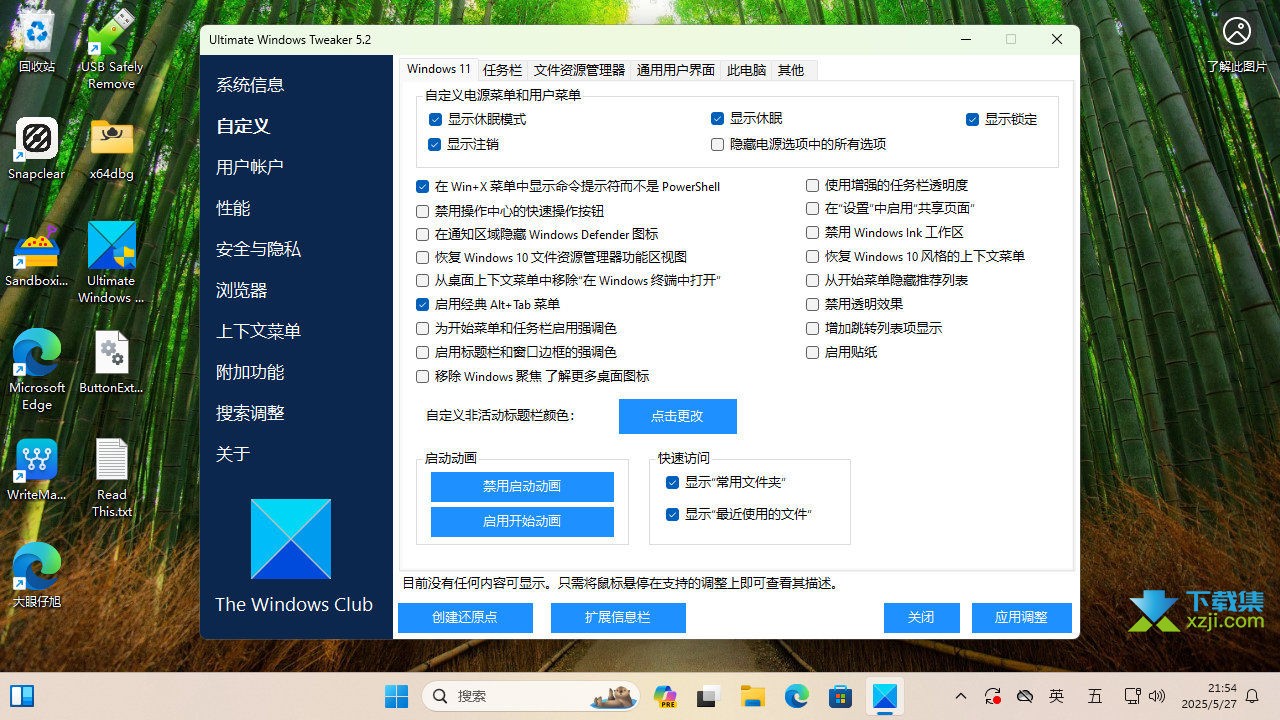Image resolution: width=1280 pixels, height=720 pixels.
Task: Uncheck 显示注销 checkbox
Action: point(435,144)
